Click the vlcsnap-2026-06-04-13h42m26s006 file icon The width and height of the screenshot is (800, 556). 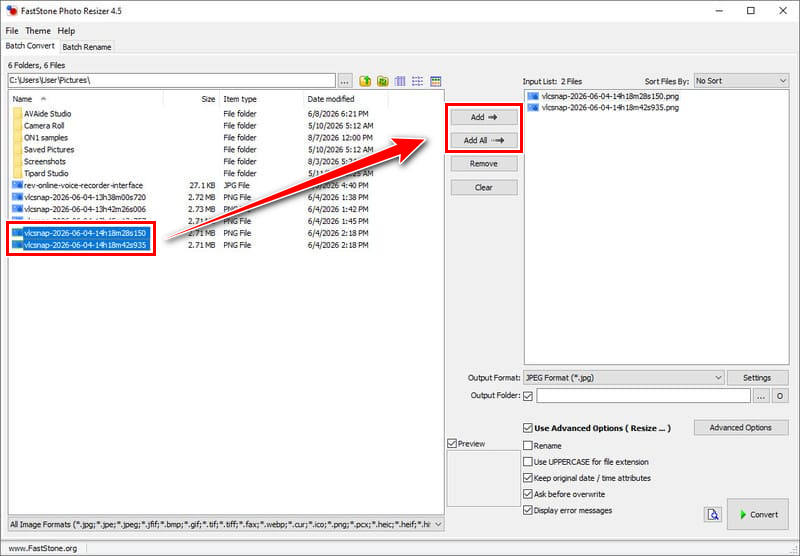17,209
